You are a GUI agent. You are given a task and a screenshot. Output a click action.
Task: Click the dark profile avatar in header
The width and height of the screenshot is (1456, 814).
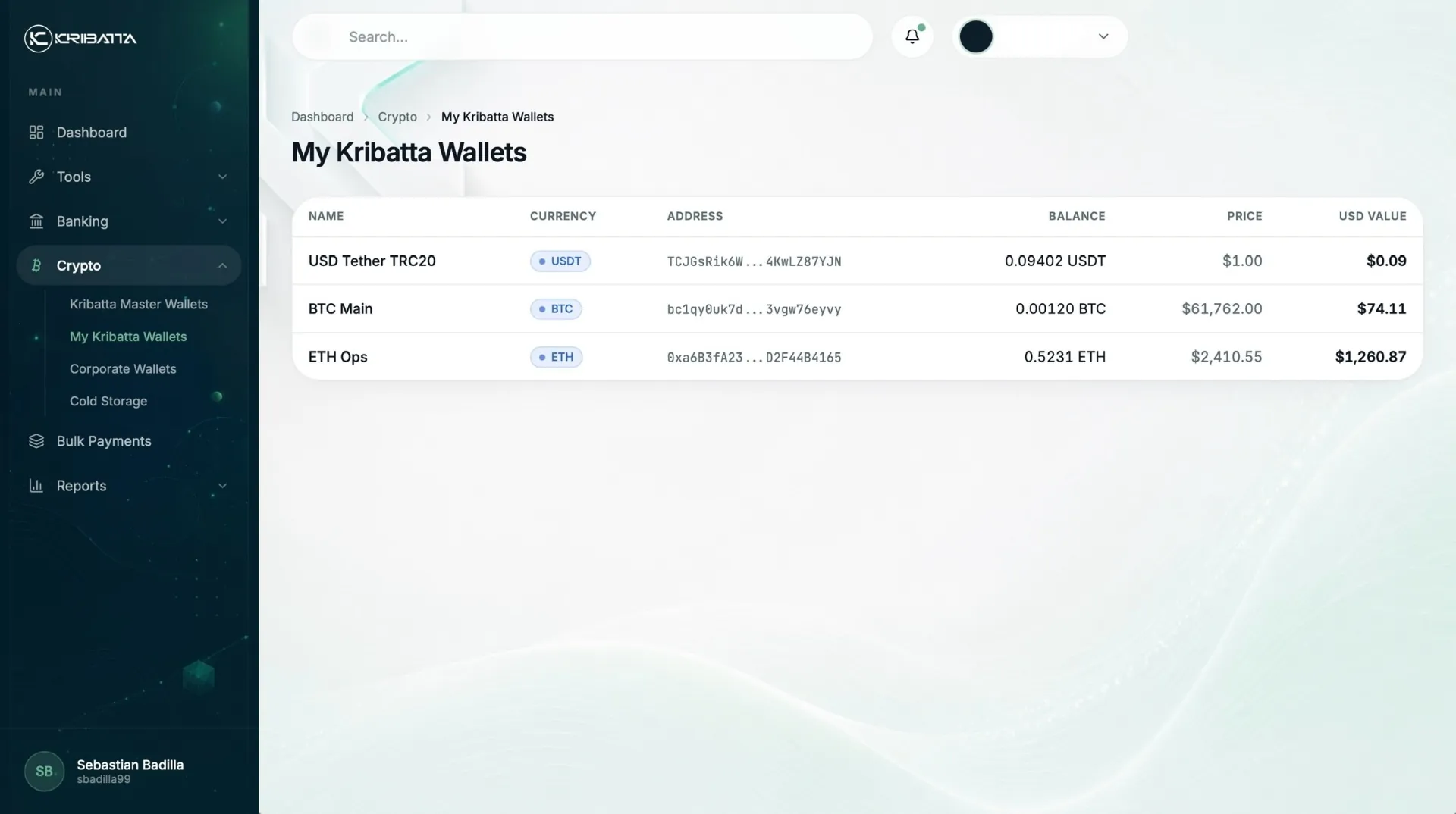tap(976, 36)
